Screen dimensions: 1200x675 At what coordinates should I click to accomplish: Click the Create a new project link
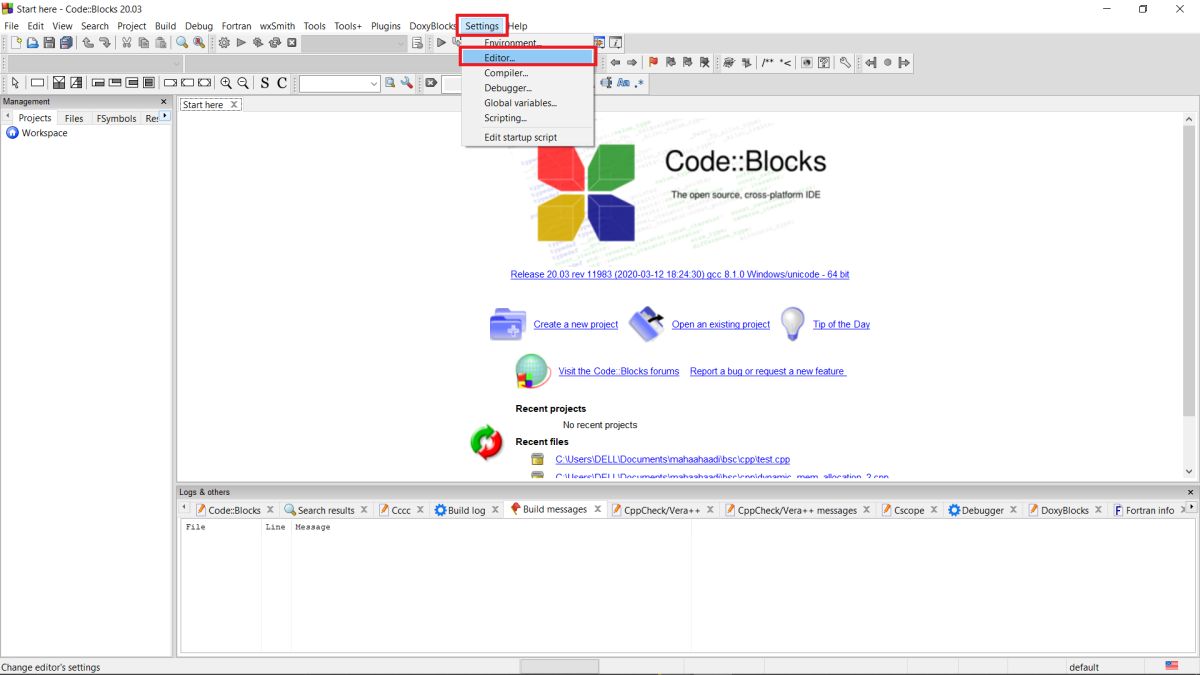(576, 324)
